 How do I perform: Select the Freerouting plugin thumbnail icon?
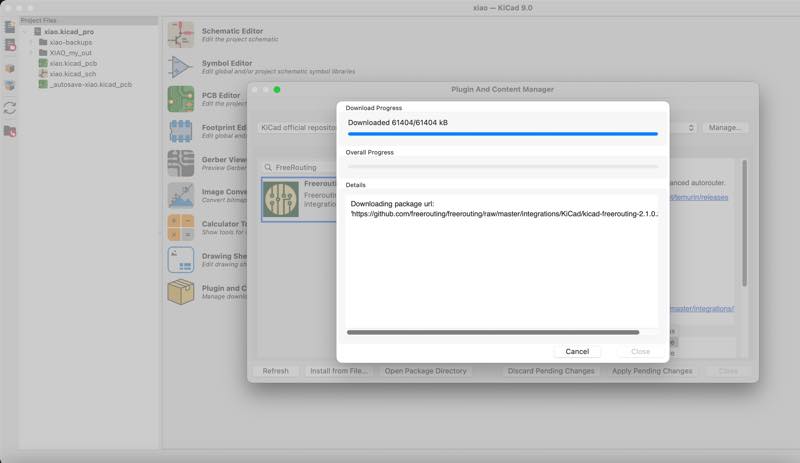pos(281,200)
